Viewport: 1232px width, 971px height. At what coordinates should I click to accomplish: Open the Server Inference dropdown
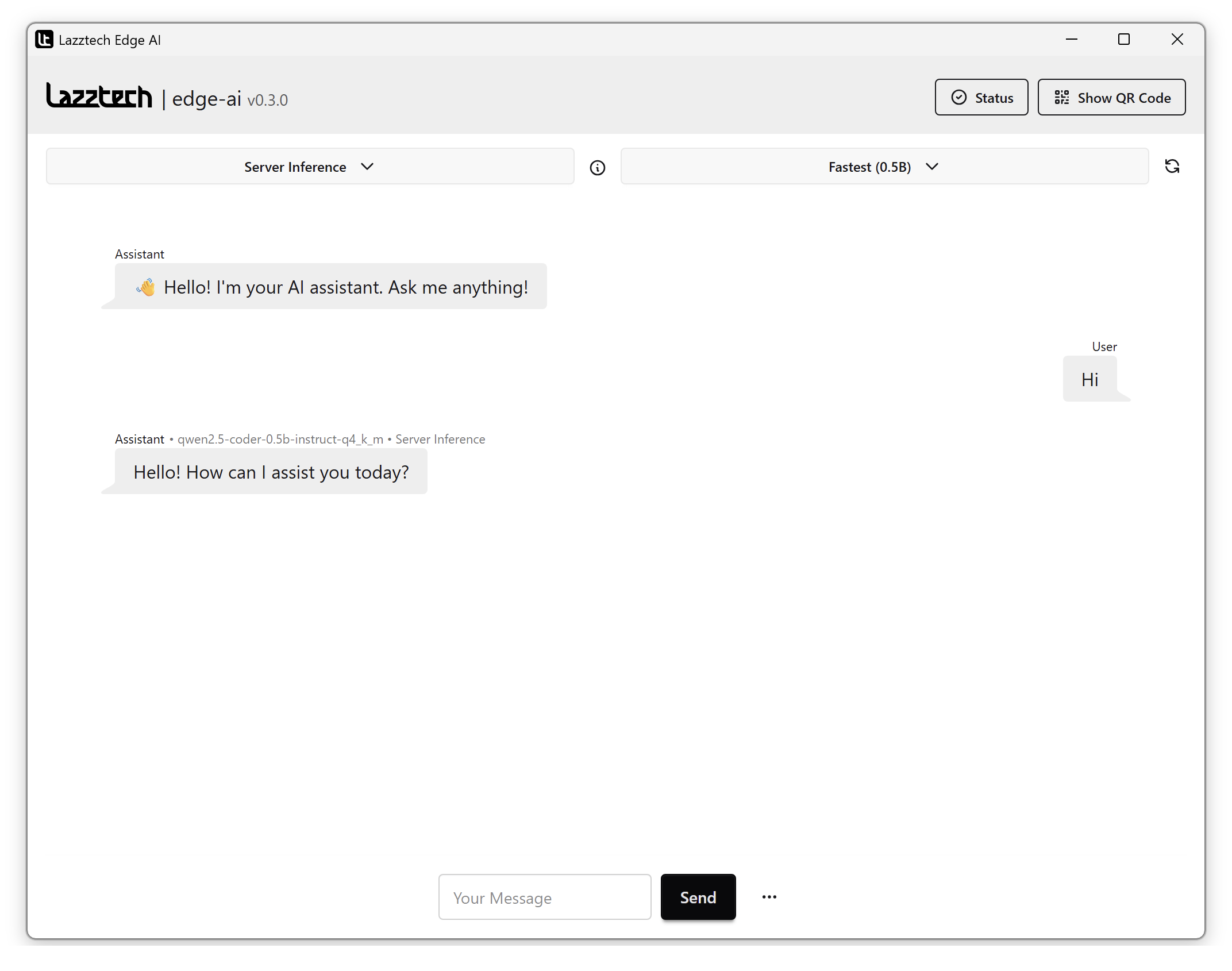pyautogui.click(x=310, y=167)
